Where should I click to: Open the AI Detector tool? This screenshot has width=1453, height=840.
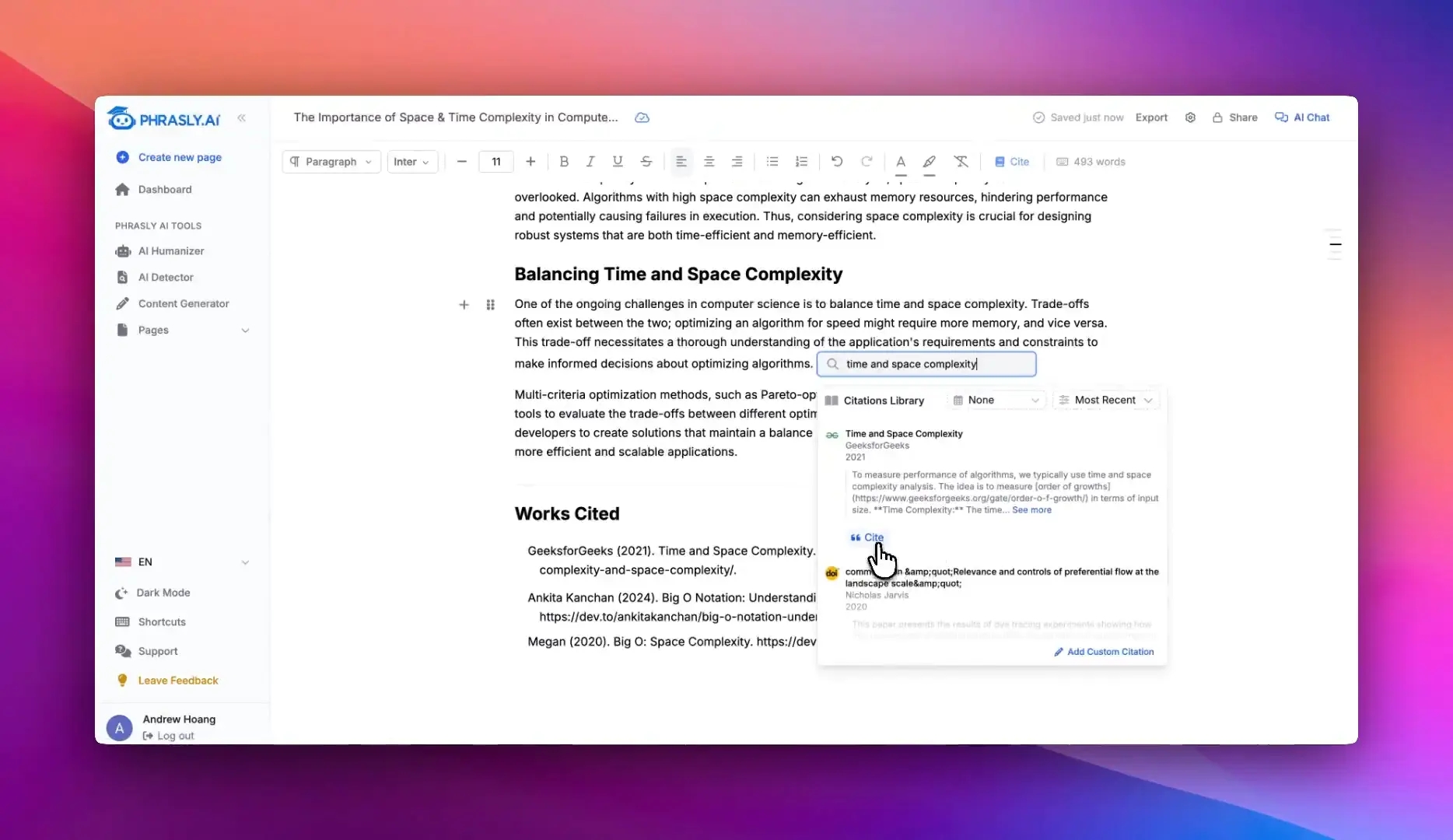tap(154, 278)
